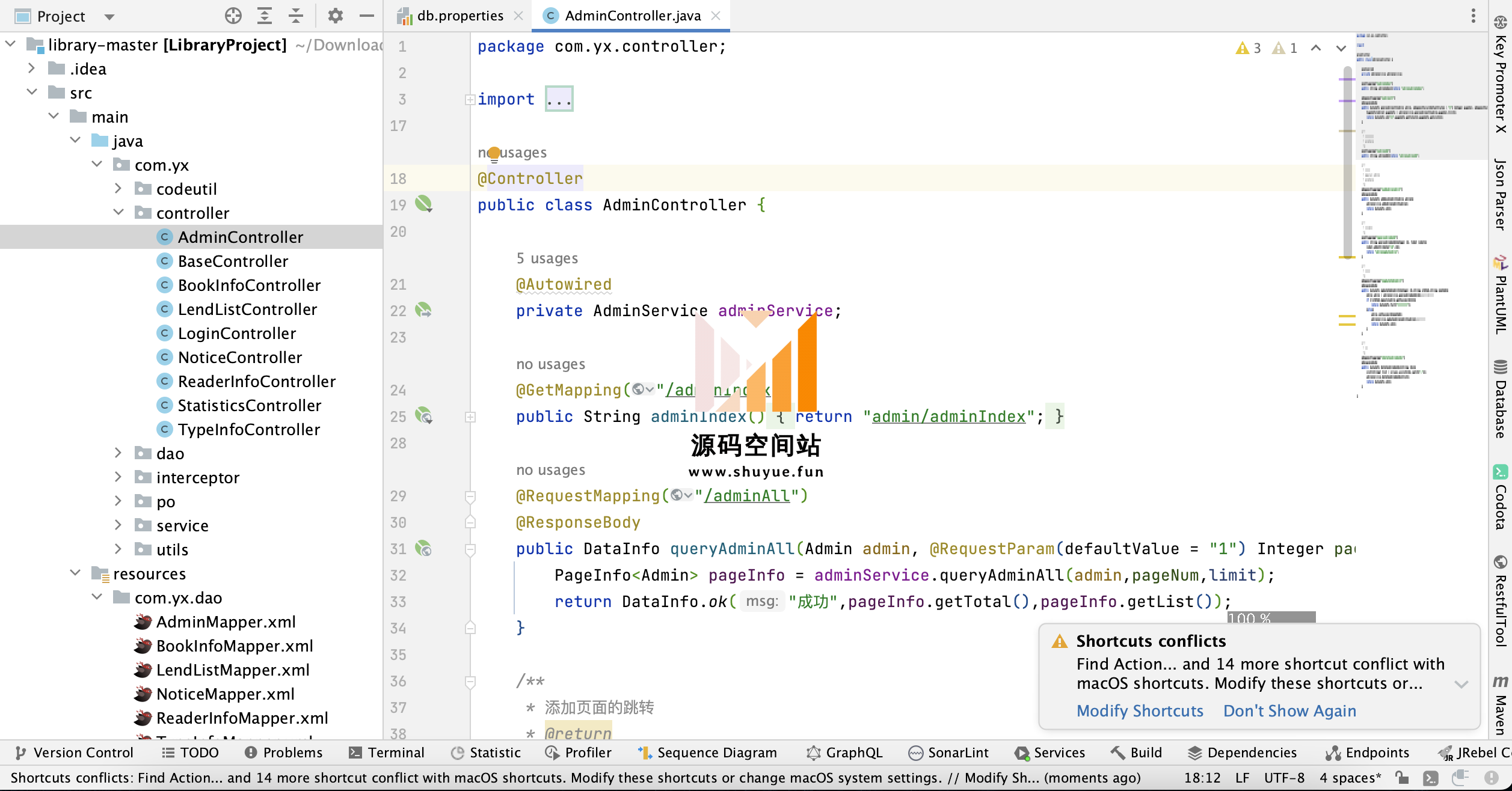Close the db.properties tab
1512x791 pixels.
[518, 16]
